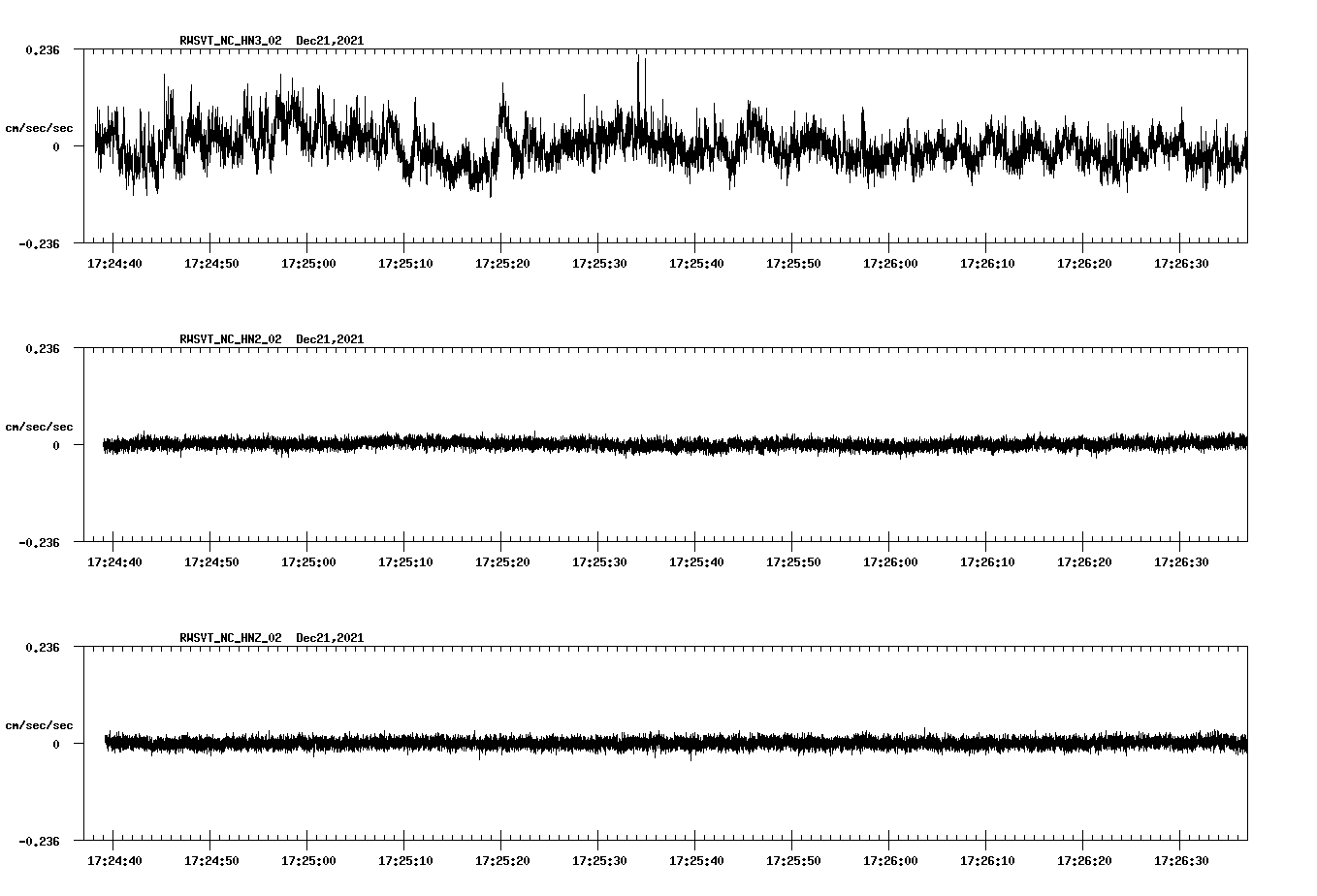This screenshot has width=1317, height=896.
Task: Click the 0.236 upper limit of HN3 axis
Action: (42, 49)
